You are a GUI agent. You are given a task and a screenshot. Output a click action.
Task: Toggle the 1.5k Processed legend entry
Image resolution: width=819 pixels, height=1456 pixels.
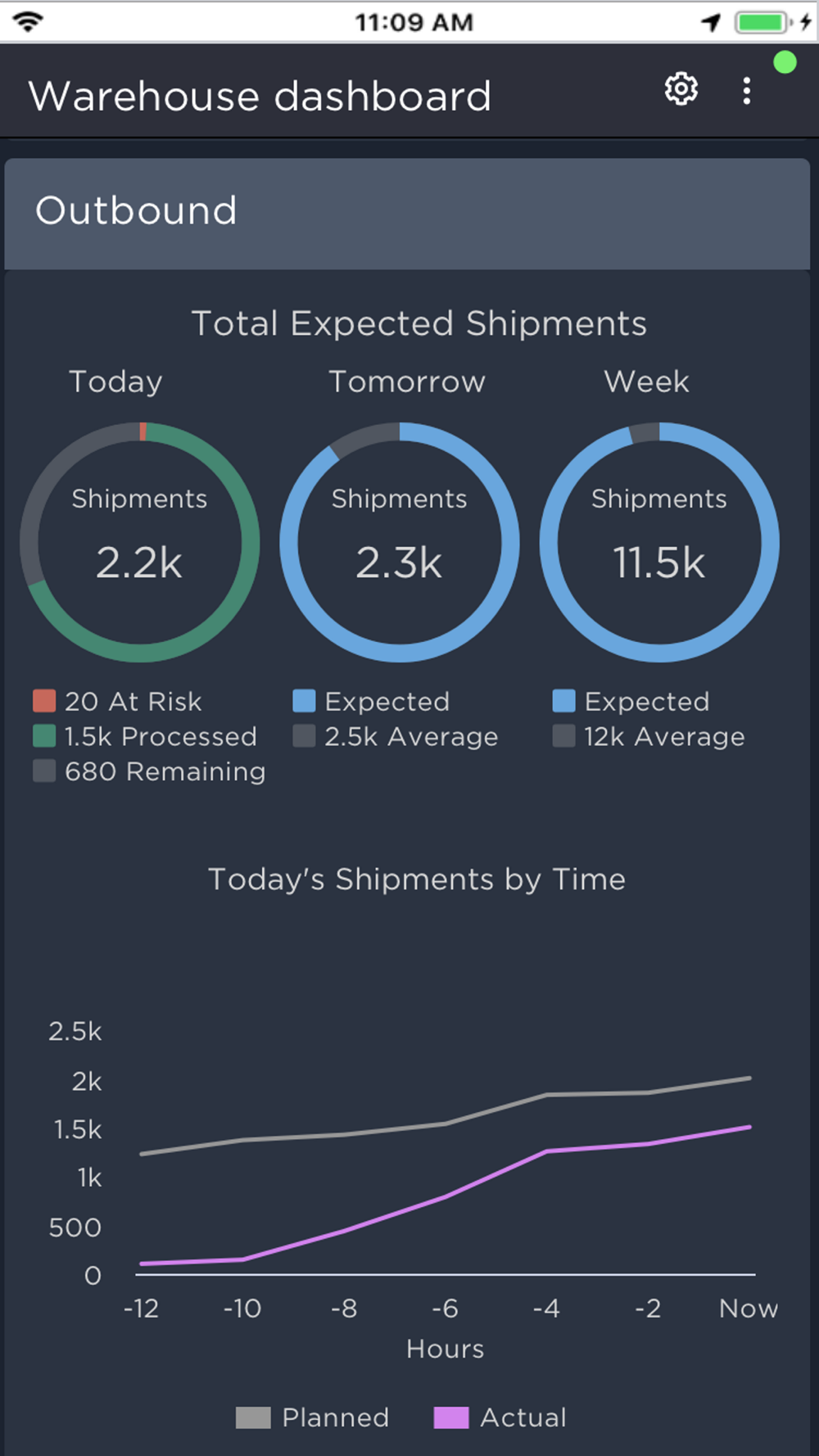point(145,736)
